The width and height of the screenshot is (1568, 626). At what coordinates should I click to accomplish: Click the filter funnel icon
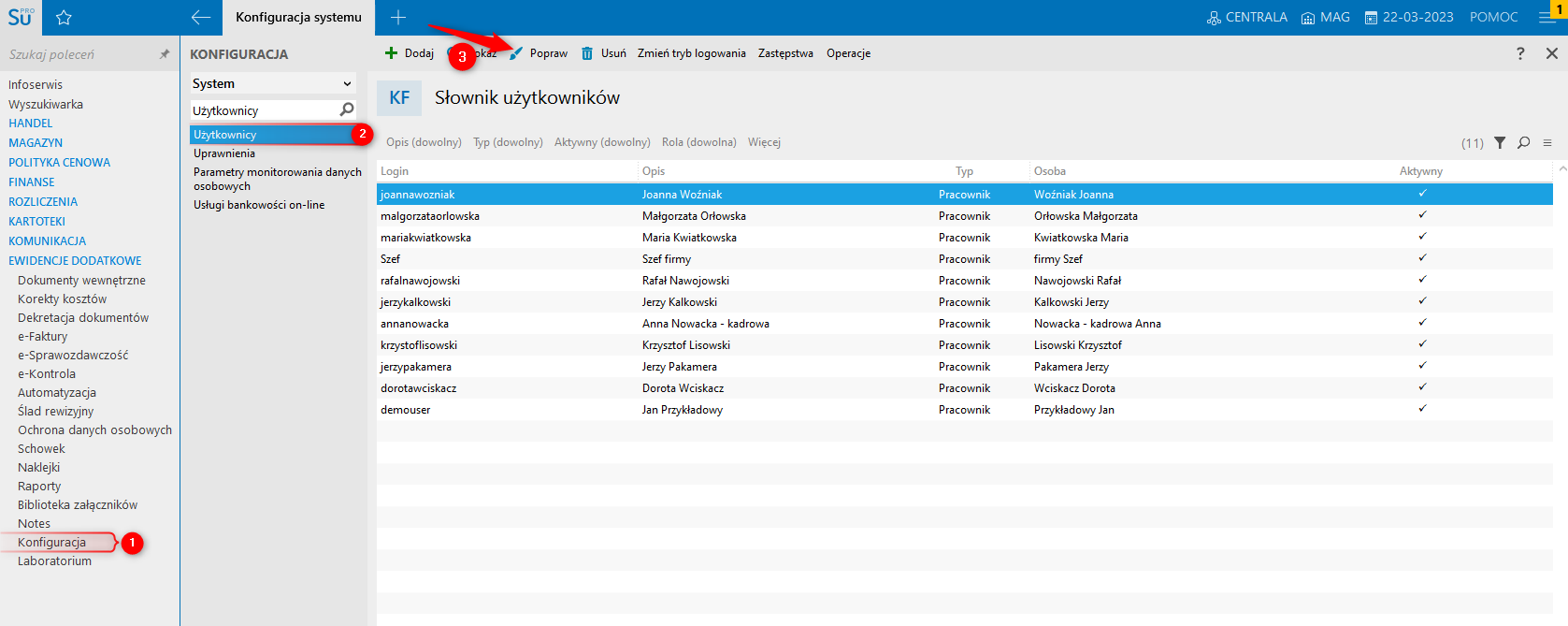pos(1500,143)
